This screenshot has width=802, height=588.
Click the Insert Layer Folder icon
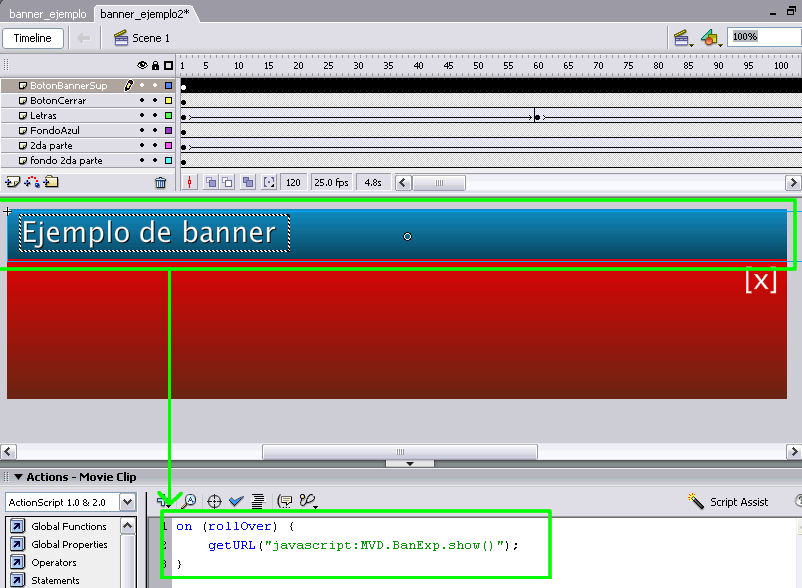tap(51, 182)
